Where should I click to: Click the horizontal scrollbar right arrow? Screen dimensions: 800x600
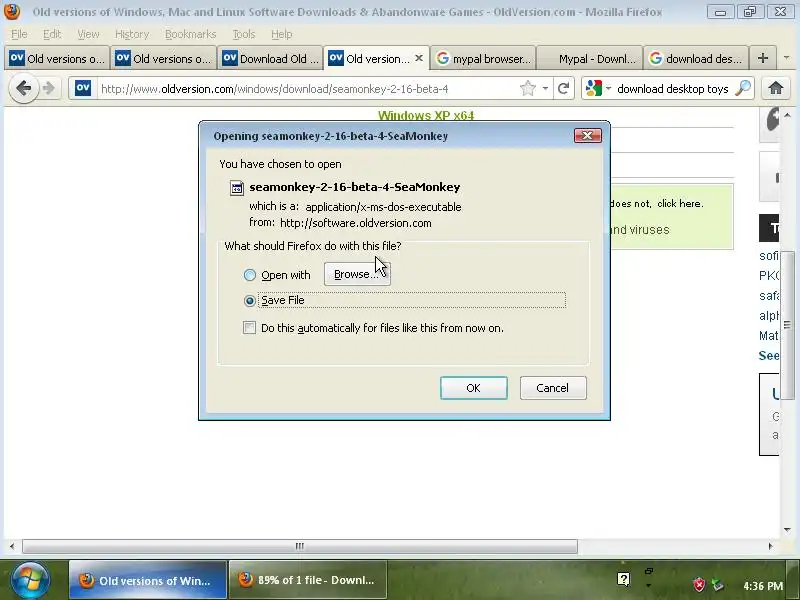[770, 546]
